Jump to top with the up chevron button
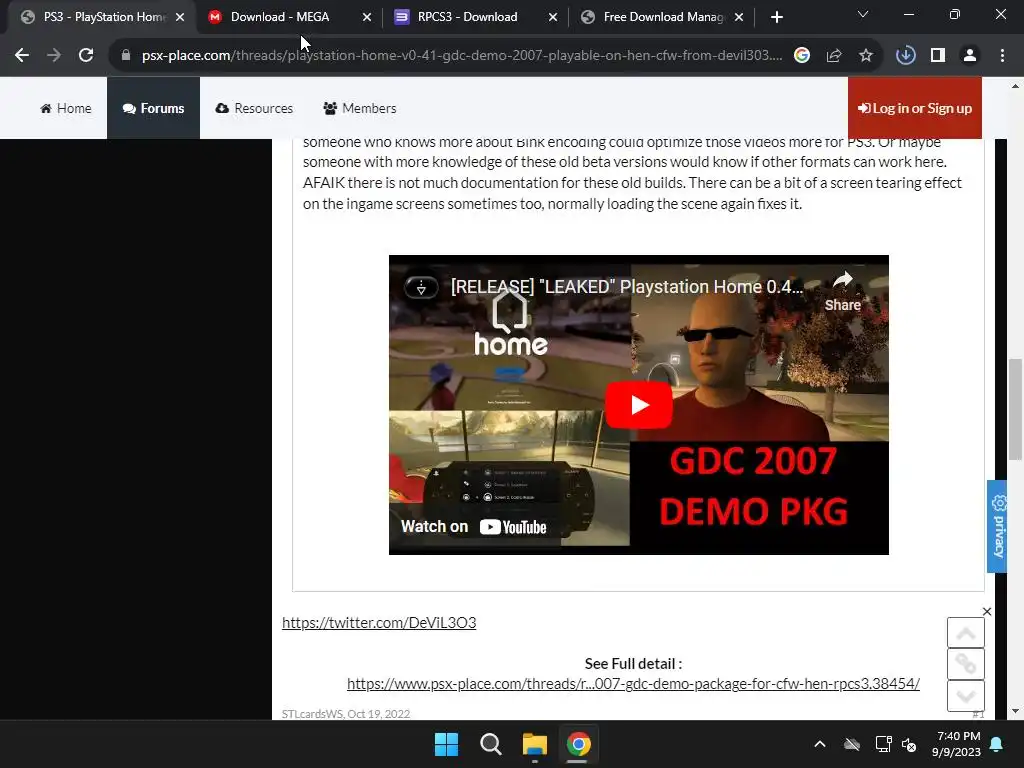The width and height of the screenshot is (1024, 768). 966,633
